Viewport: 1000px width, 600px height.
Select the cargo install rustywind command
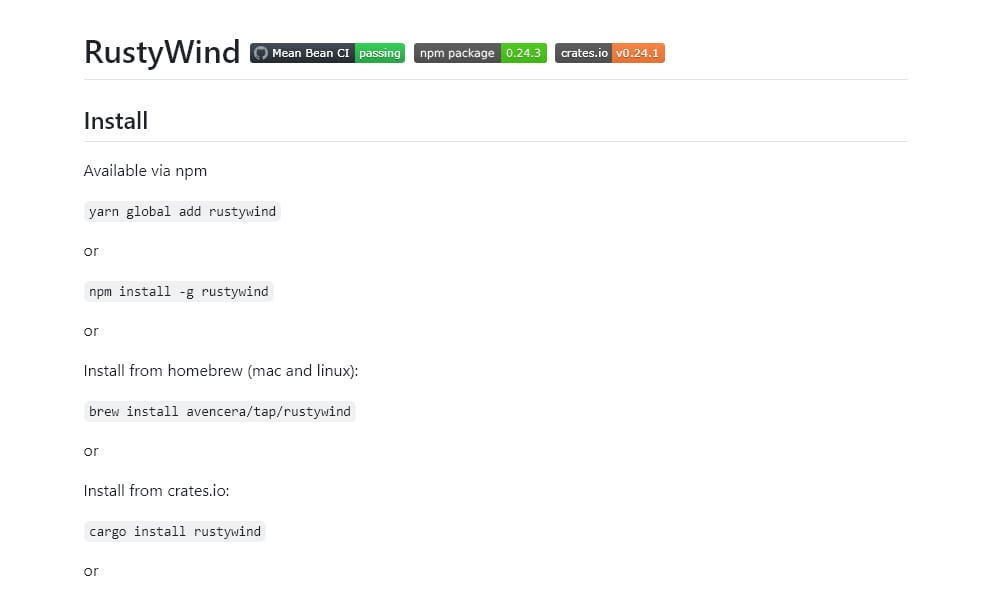(x=175, y=532)
